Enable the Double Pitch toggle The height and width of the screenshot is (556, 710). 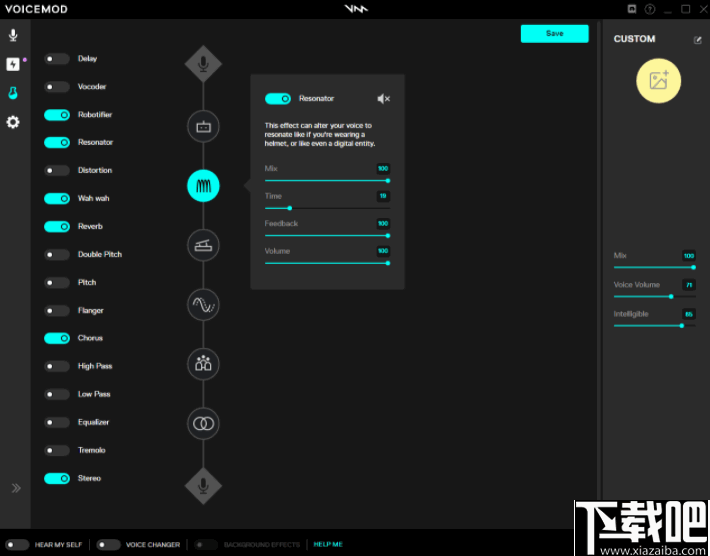coord(57,254)
